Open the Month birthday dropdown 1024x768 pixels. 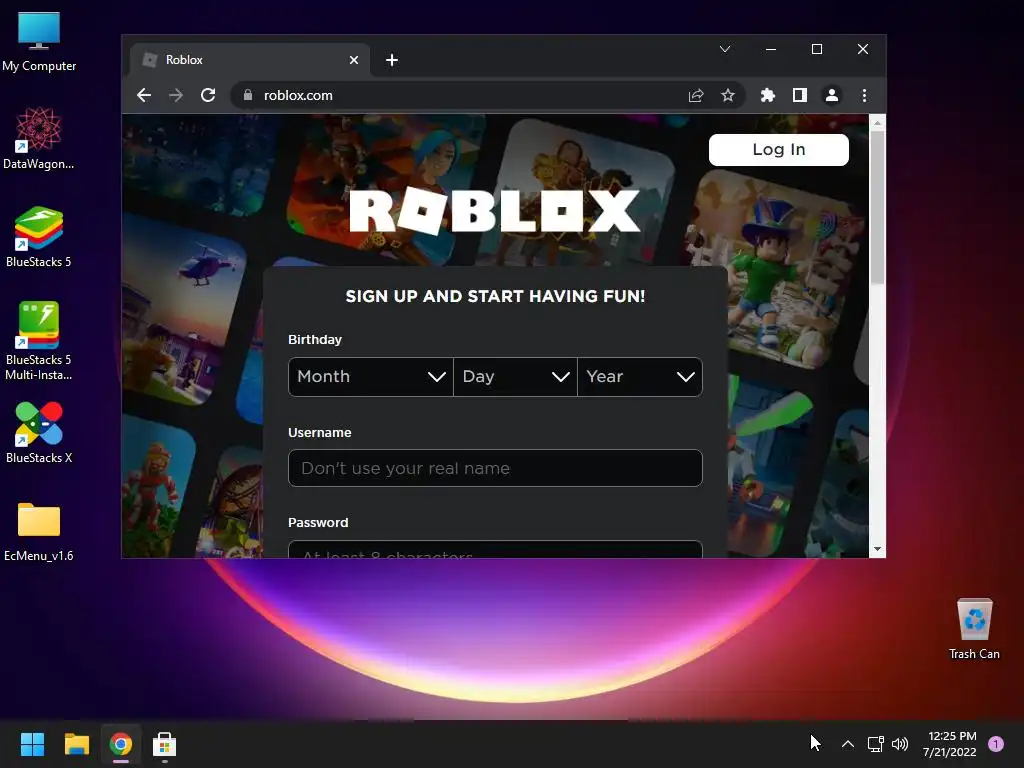[370, 377]
